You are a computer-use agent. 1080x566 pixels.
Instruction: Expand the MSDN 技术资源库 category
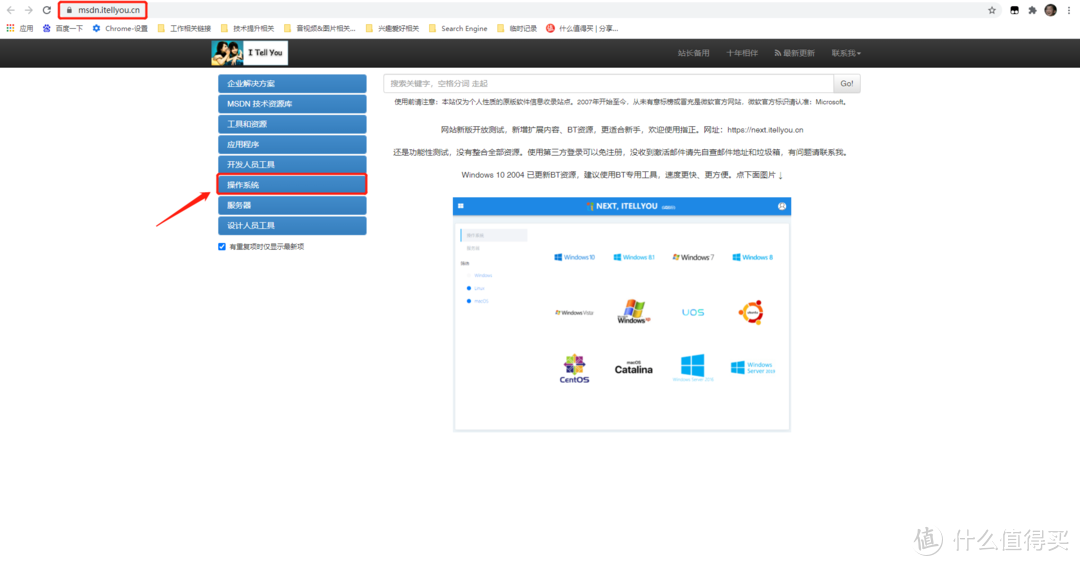tap(292, 104)
